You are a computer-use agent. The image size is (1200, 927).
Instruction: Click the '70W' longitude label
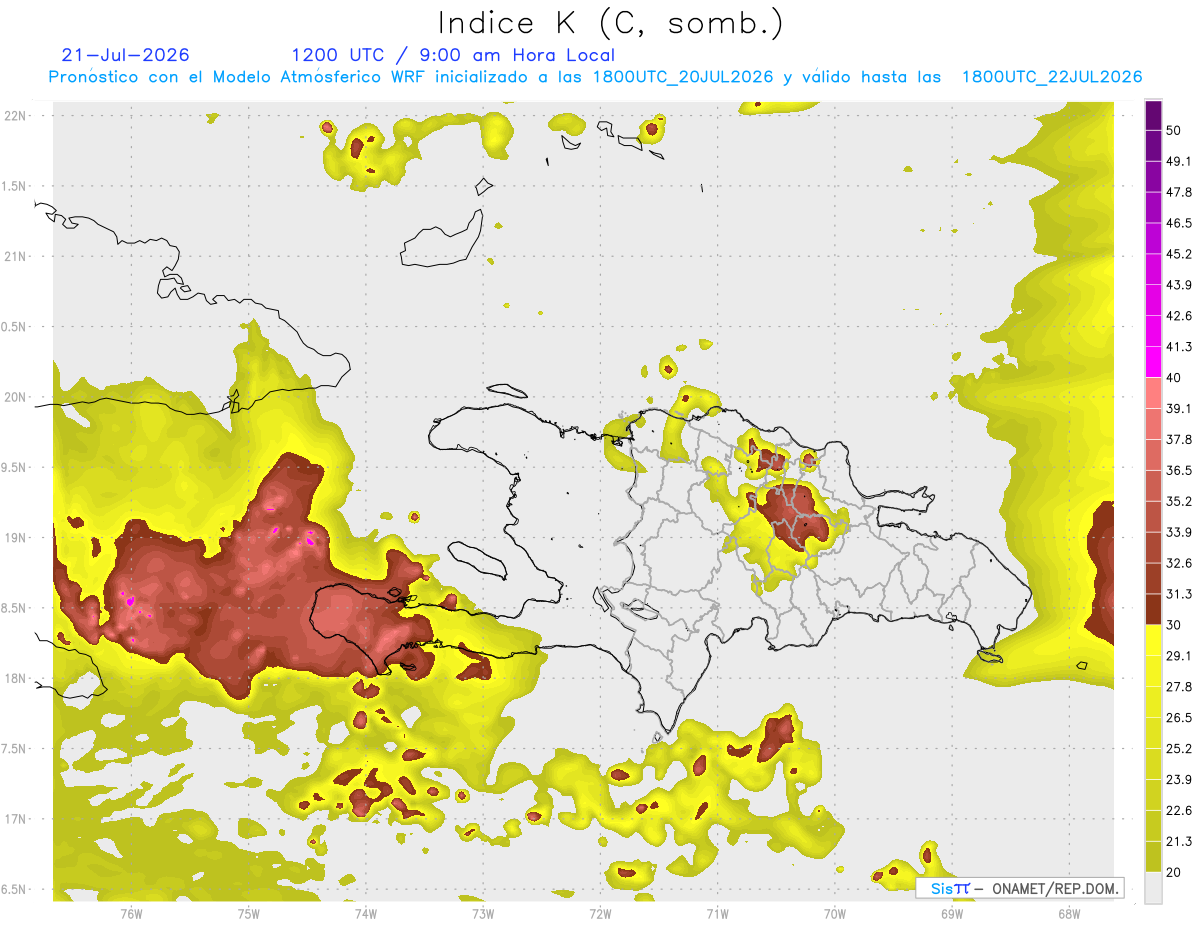point(835,913)
